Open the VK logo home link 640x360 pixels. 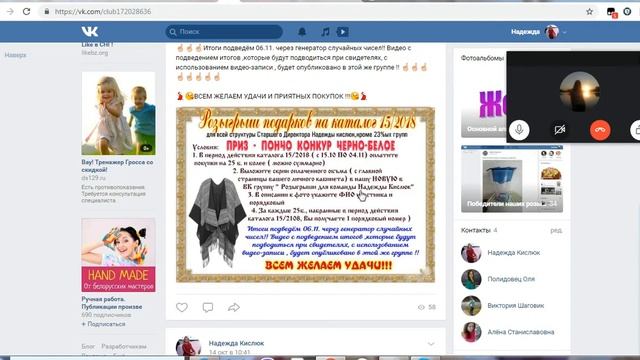pyautogui.click(x=89, y=31)
